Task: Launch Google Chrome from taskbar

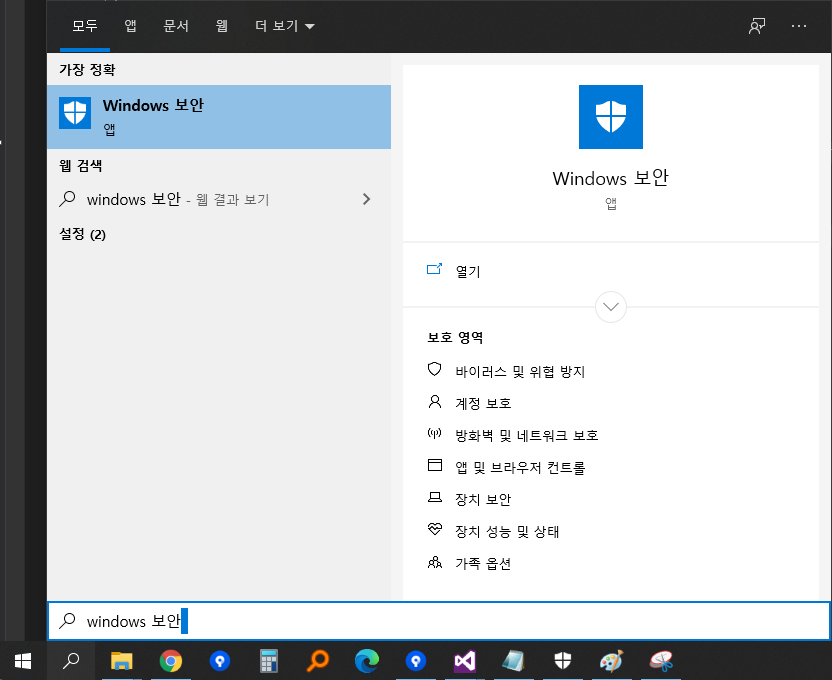Action: coord(171,661)
